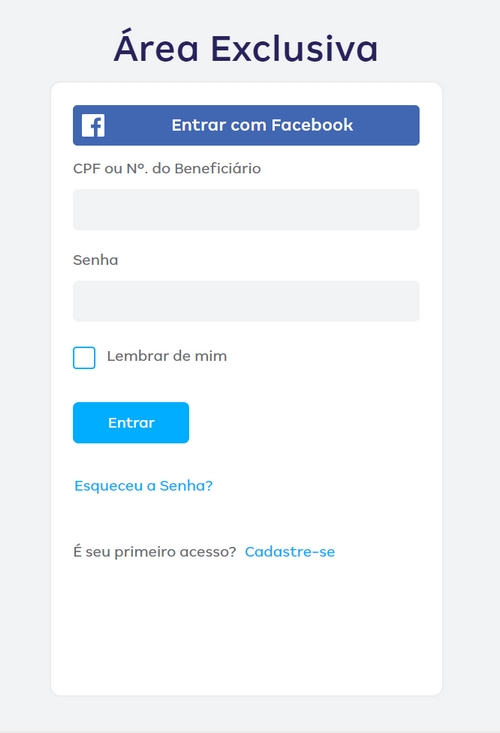Focus the CPF ou Nº do Beneficiário field
500x733 pixels.
pos(246,209)
